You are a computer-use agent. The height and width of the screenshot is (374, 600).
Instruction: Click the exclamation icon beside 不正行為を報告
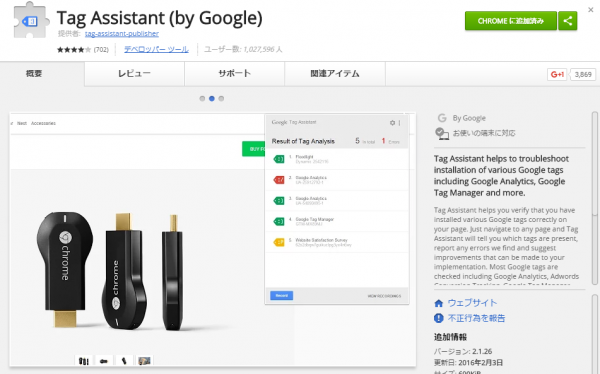pyautogui.click(x=439, y=318)
